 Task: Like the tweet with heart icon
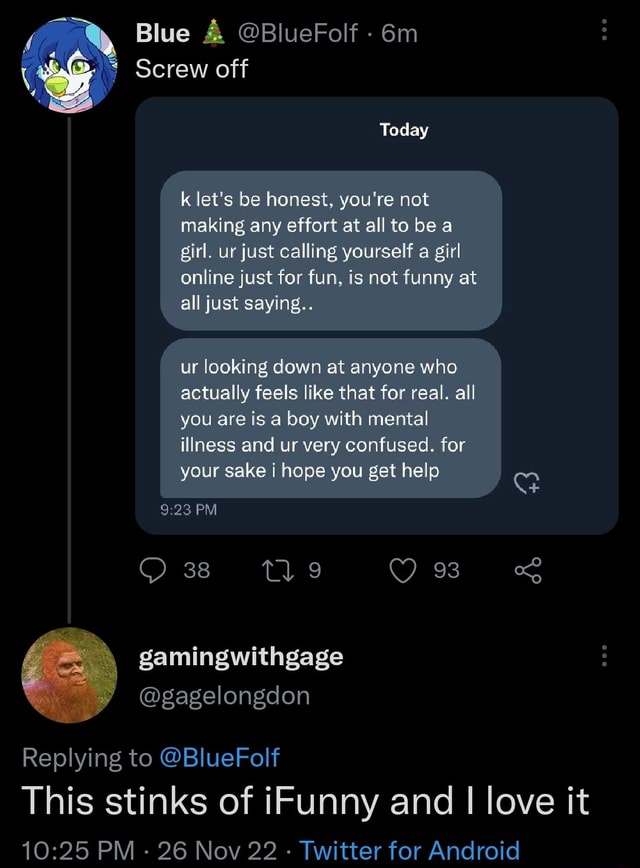point(407,570)
